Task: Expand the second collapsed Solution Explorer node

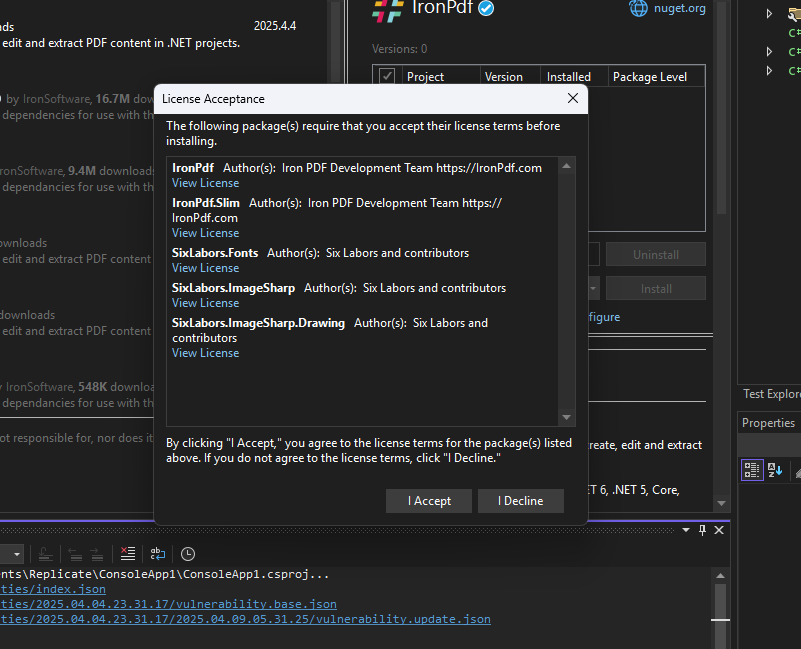Action: tap(769, 52)
